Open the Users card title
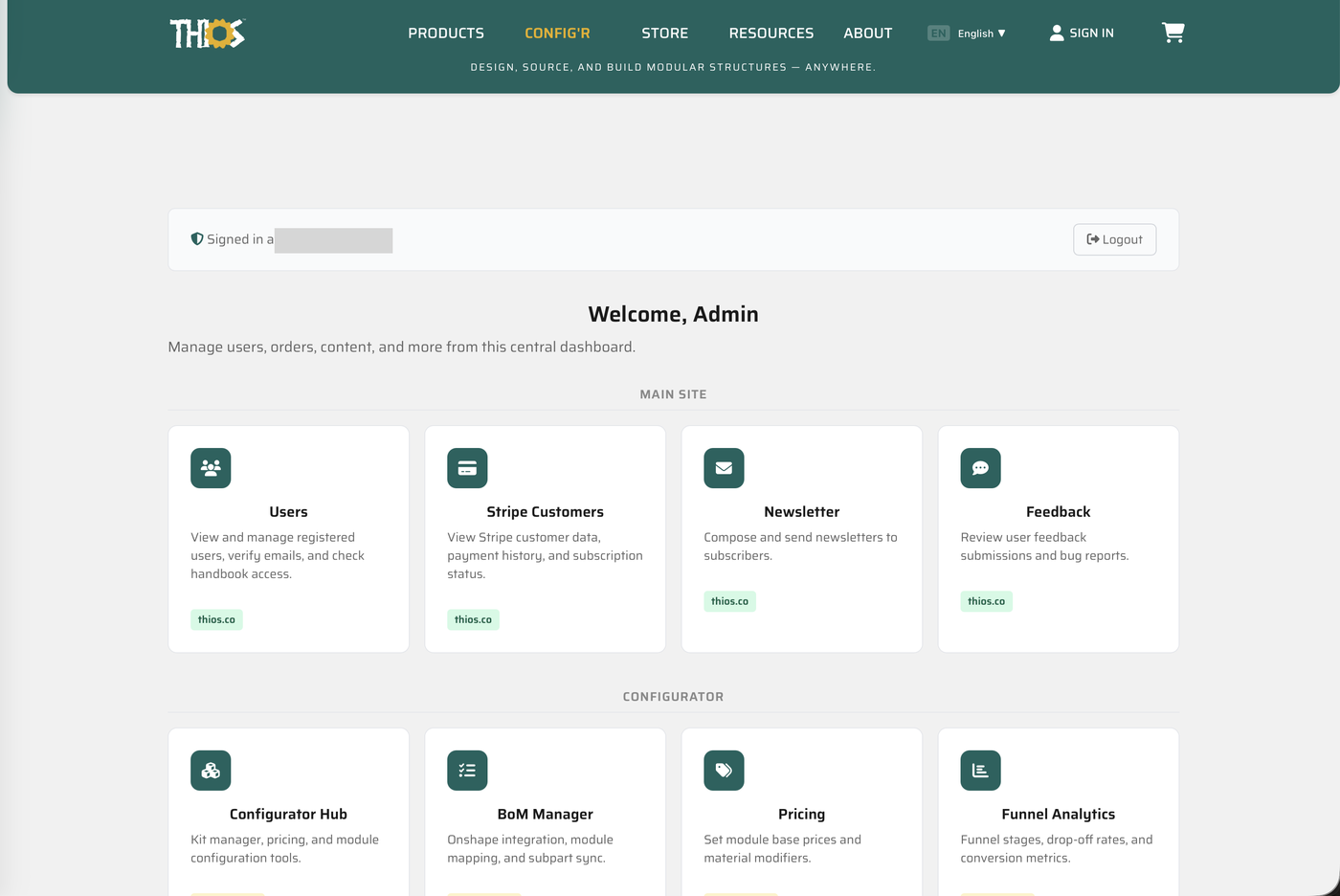 click(288, 512)
